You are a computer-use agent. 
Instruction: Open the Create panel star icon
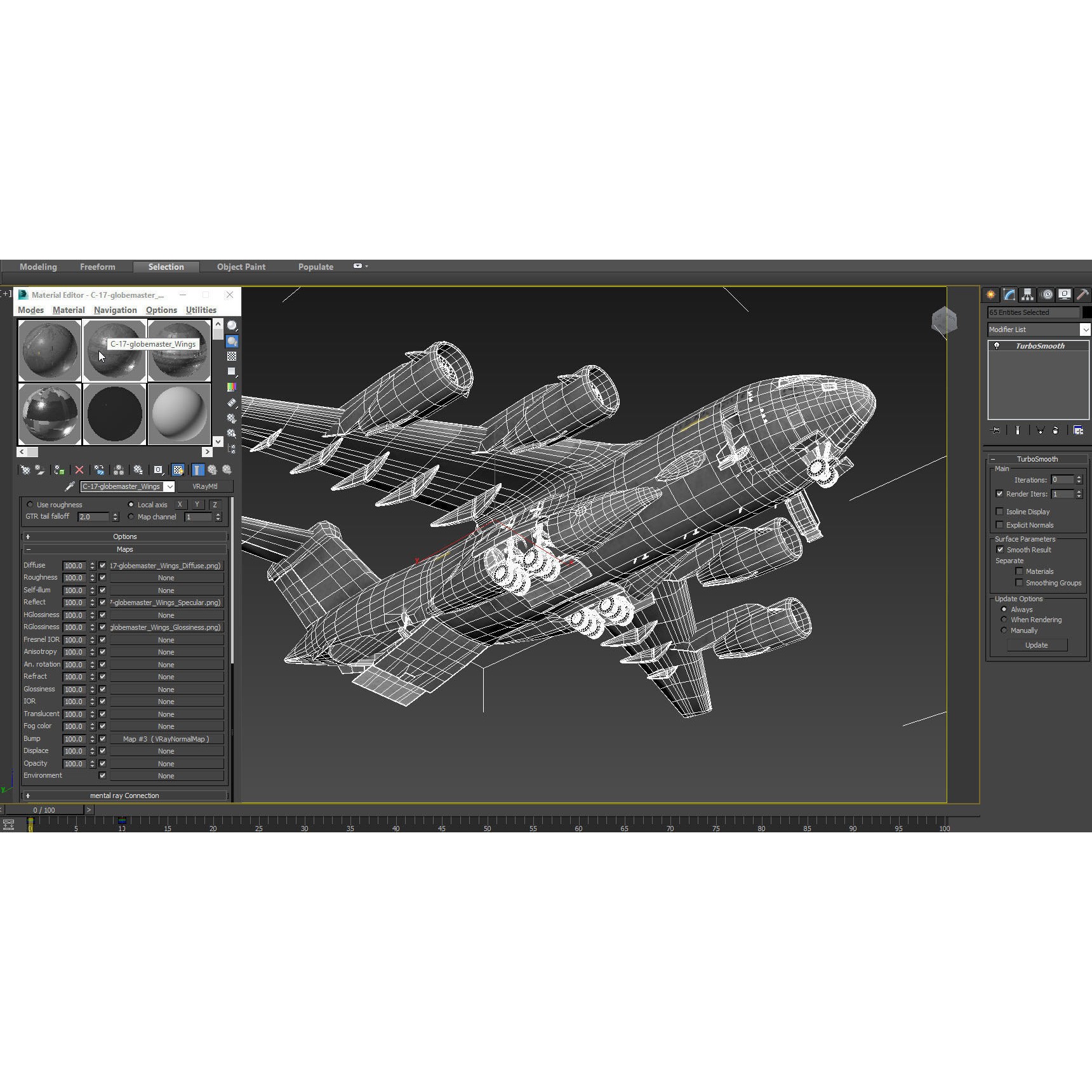tap(990, 295)
